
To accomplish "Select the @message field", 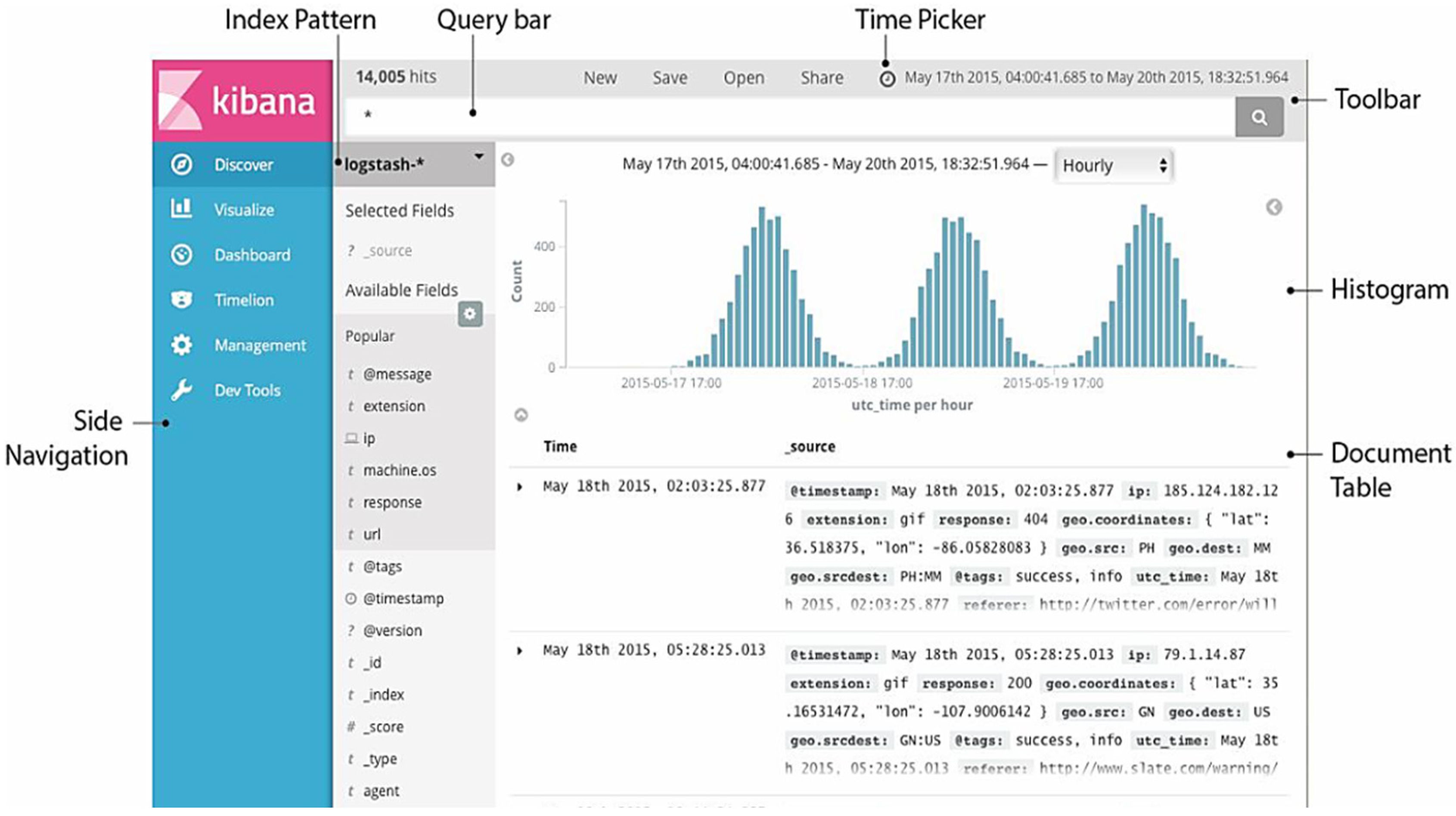I will point(397,374).
